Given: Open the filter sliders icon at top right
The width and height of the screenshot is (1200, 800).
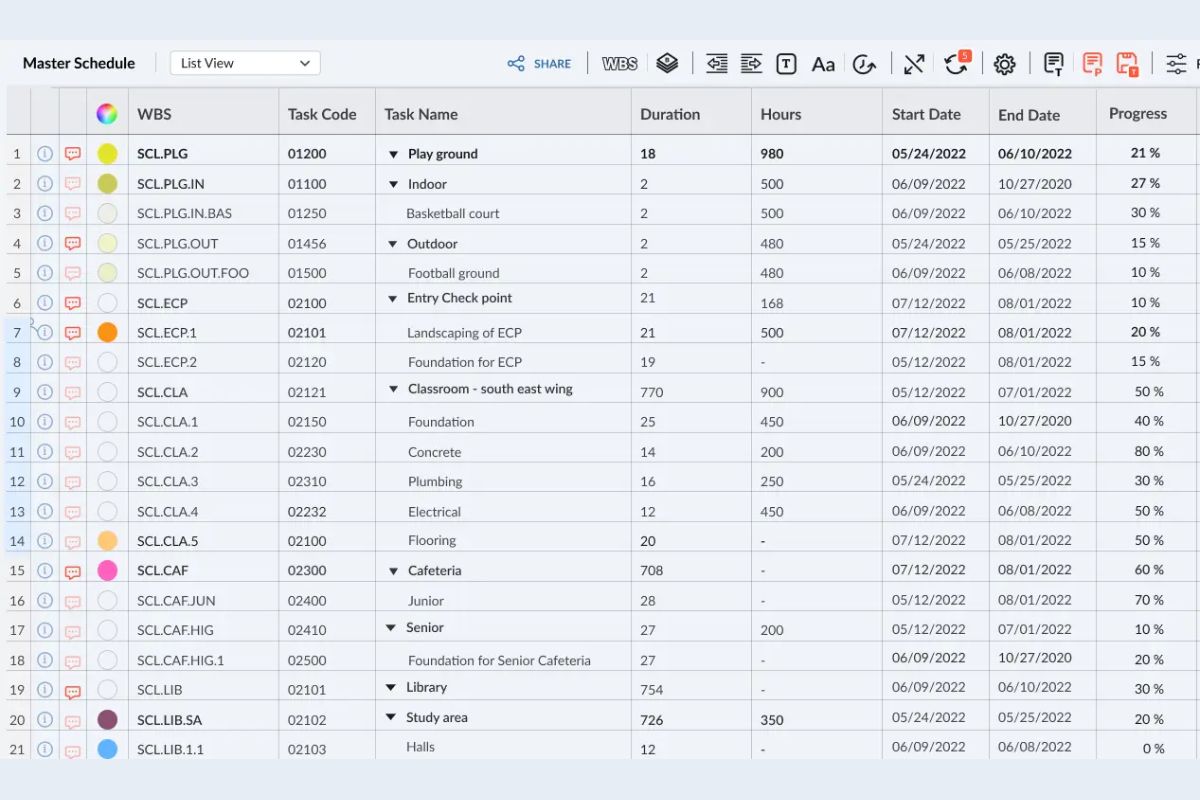Looking at the screenshot, I should pyautogui.click(x=1176, y=62).
